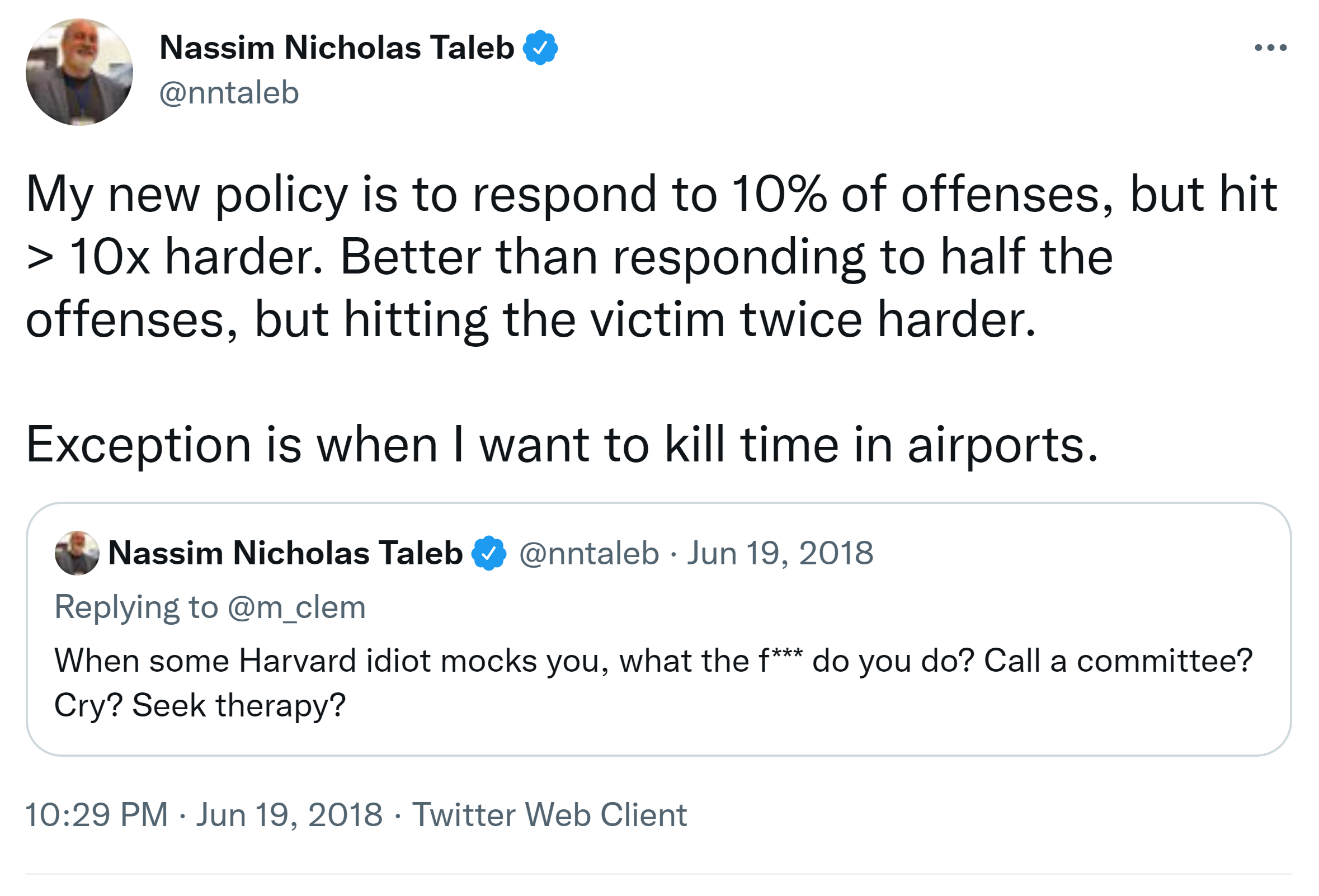Click "Cry? Seek therapy?" line in the quoted tweet
This screenshot has width=1319, height=896.
(200, 705)
